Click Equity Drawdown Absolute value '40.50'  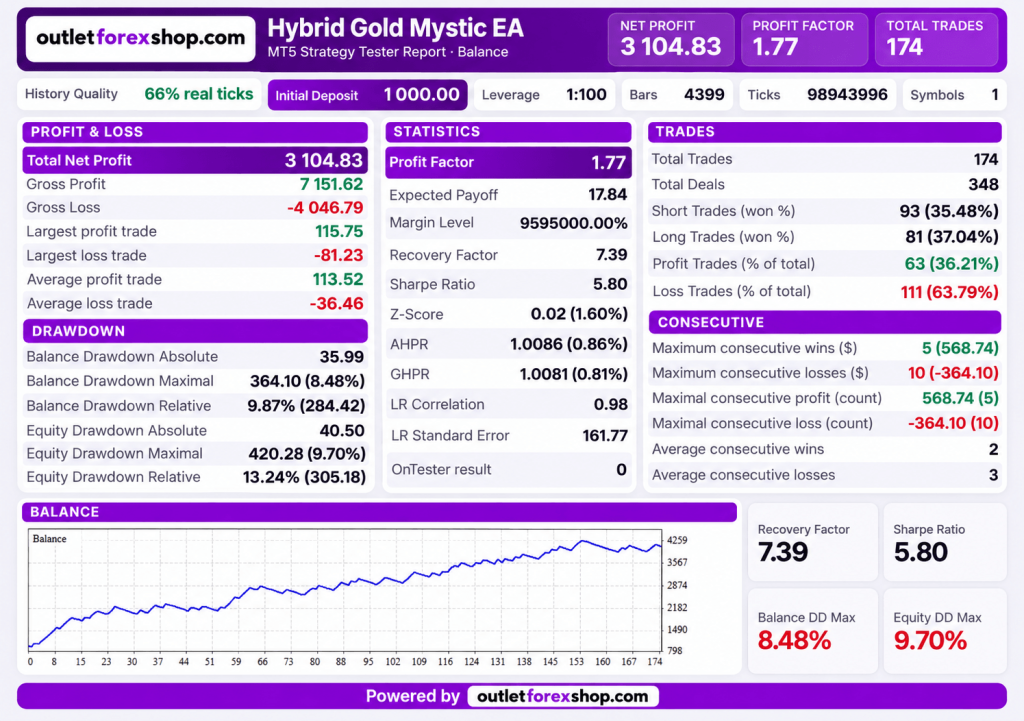click(342, 430)
